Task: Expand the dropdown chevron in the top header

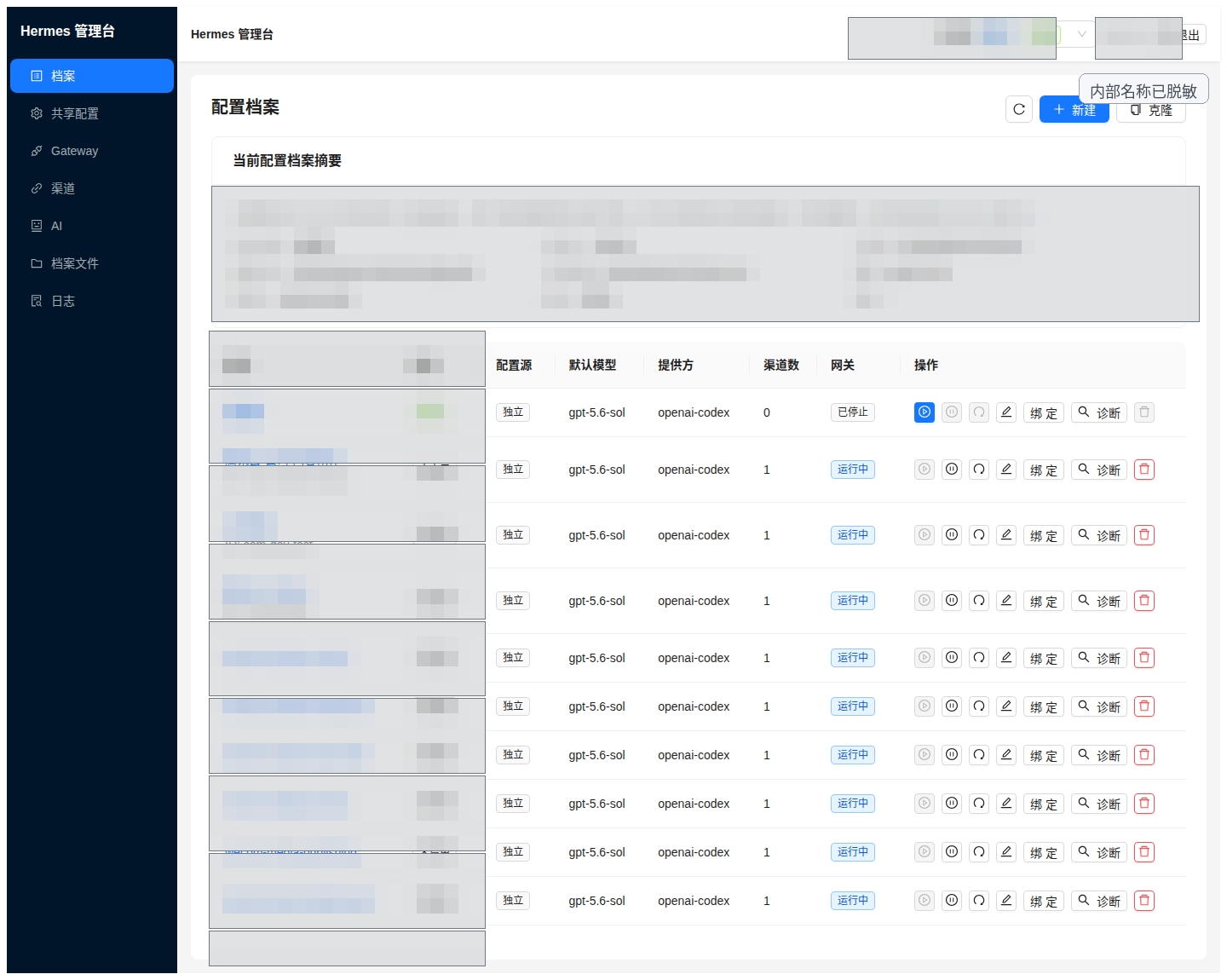Action: 1081,34
